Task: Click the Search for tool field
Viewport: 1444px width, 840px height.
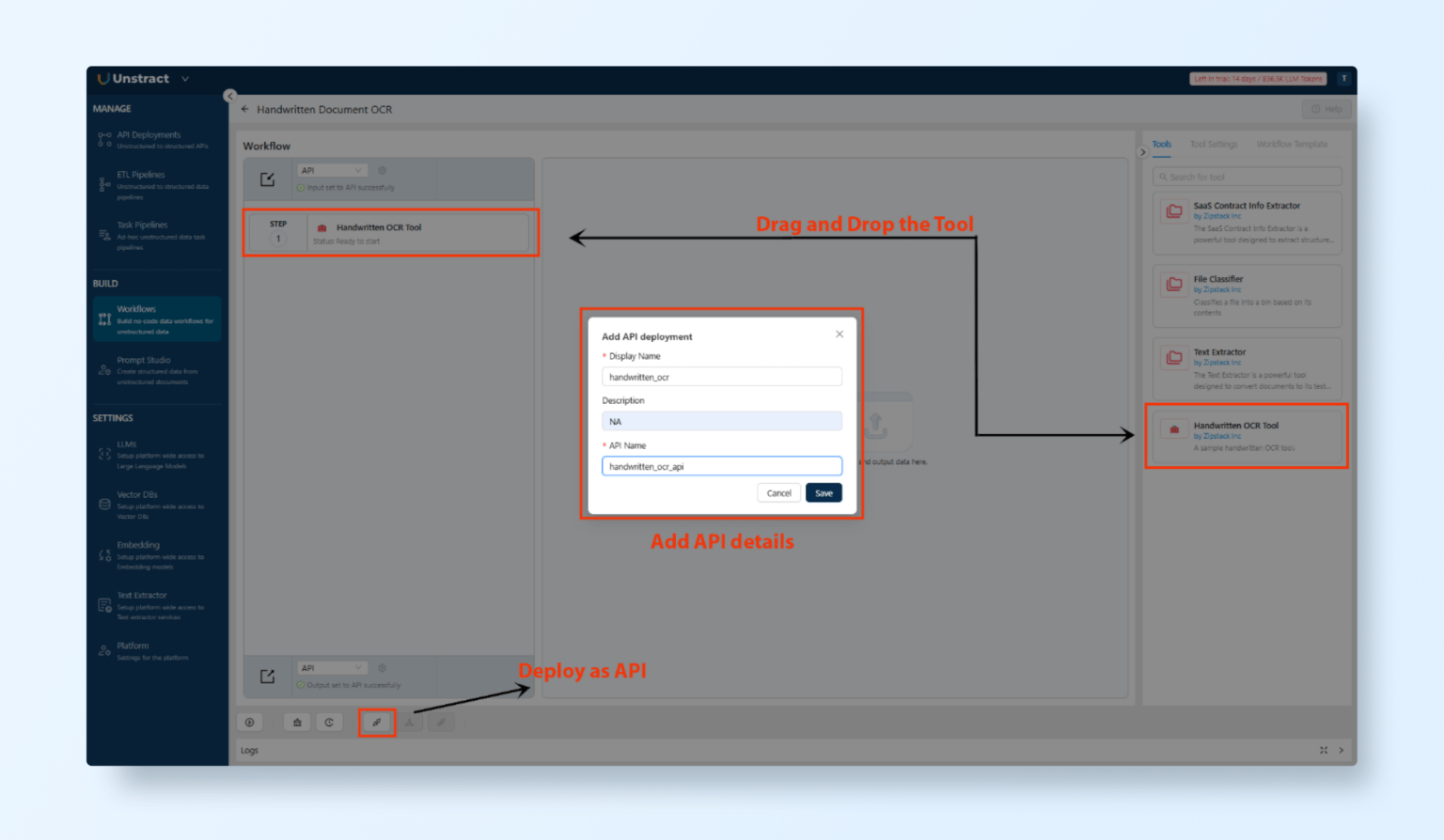Action: tap(1247, 176)
